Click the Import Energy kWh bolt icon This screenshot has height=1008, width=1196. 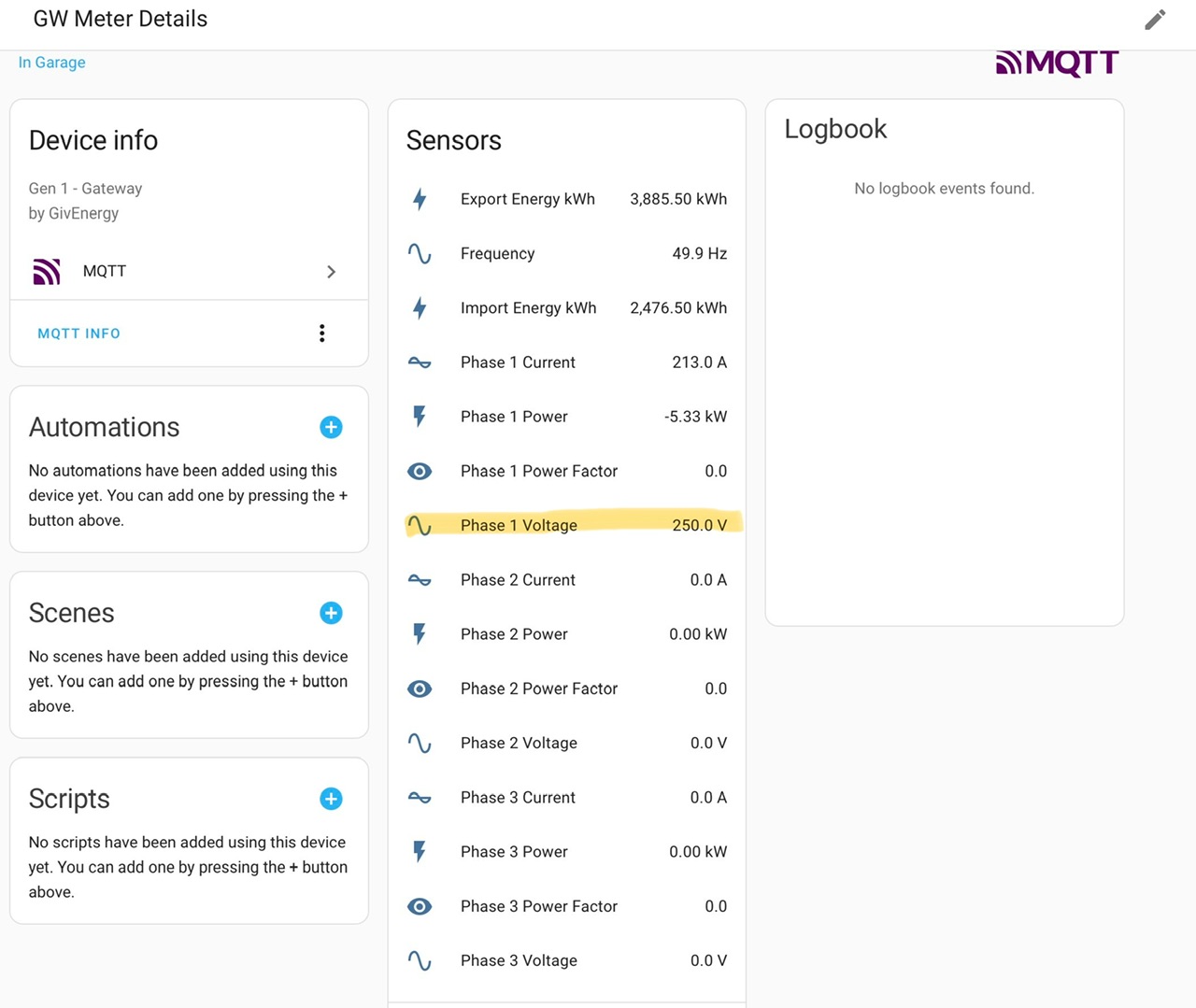tap(420, 307)
